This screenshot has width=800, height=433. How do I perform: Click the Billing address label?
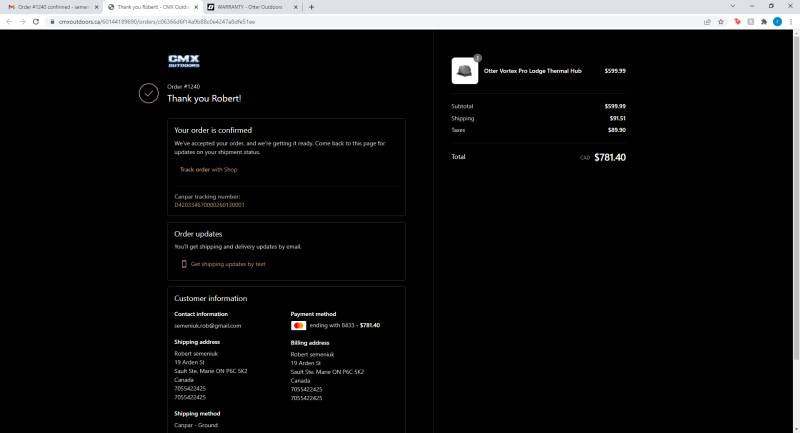[310, 343]
